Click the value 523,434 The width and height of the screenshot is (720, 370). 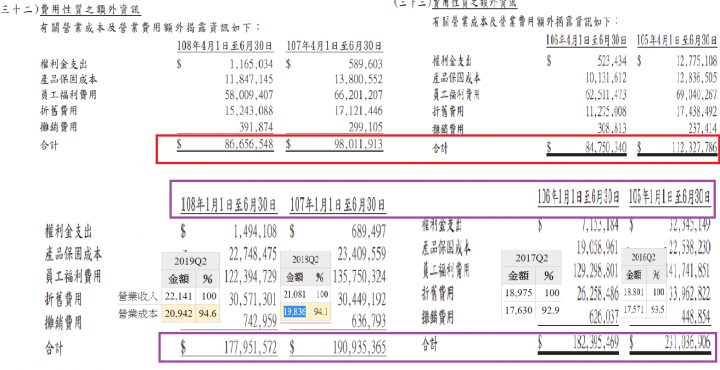(613, 61)
